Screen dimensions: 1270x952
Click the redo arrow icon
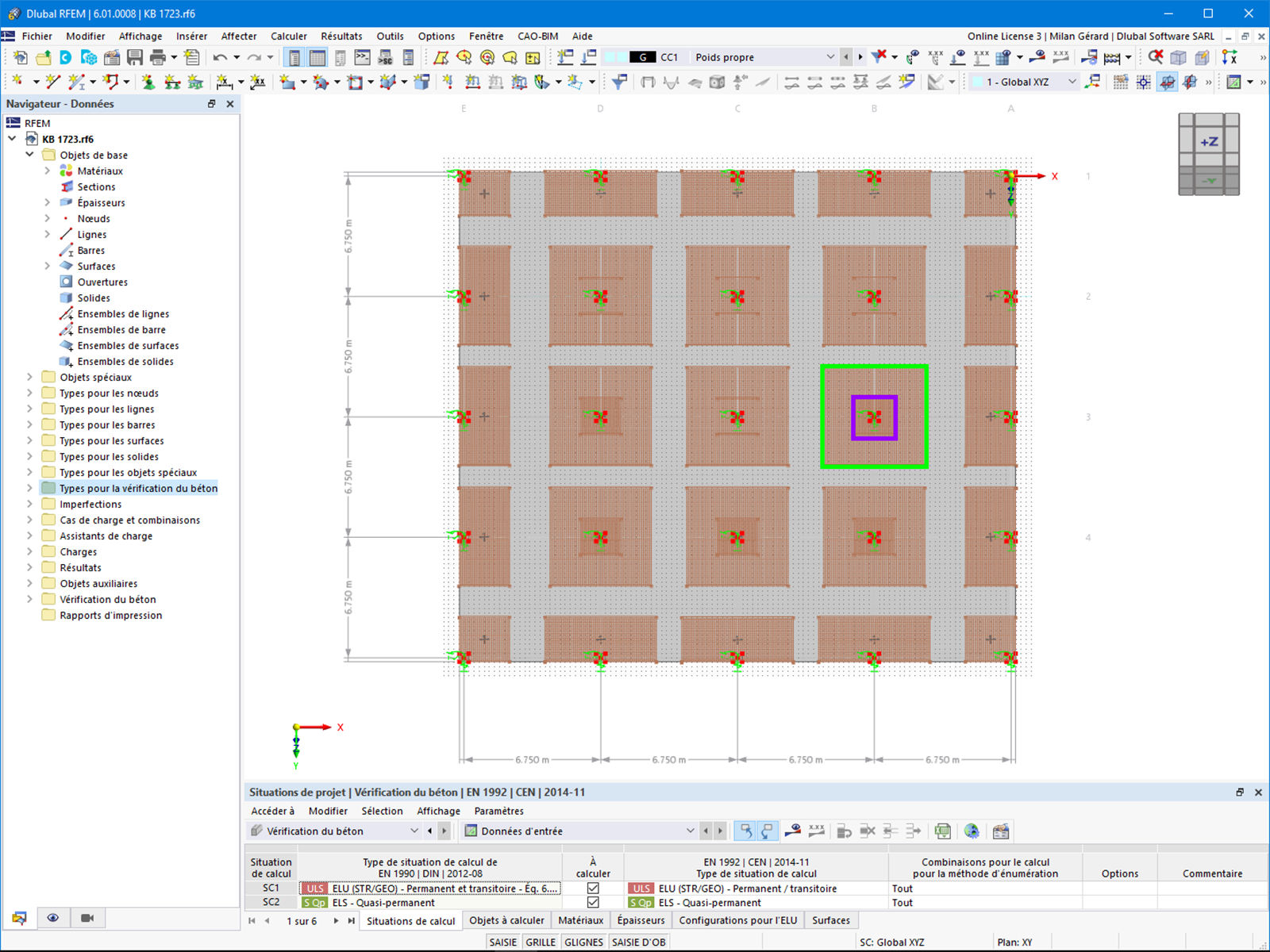[x=254, y=57]
